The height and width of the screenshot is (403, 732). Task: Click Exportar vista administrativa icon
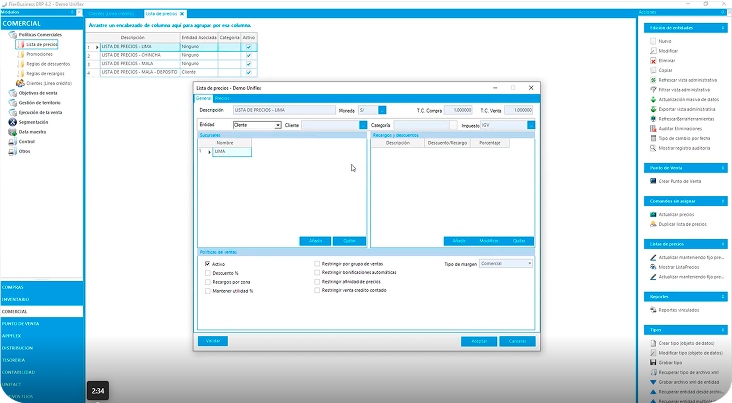click(x=651, y=107)
